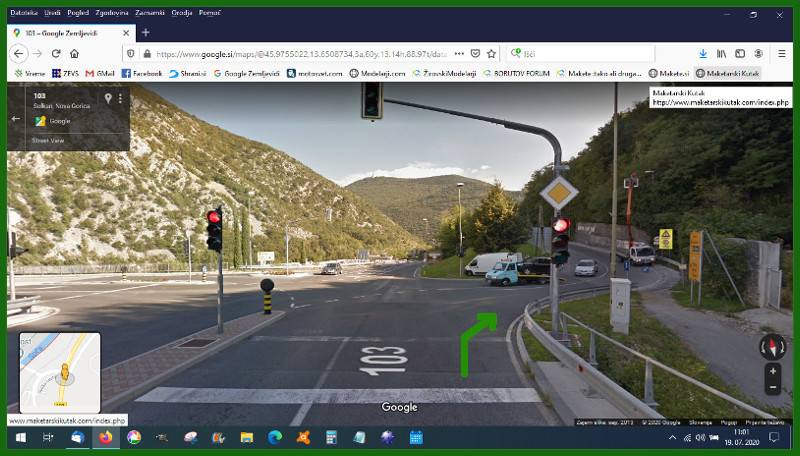
Task: Open Microsoft Edge from the taskbar
Action: 275,437
